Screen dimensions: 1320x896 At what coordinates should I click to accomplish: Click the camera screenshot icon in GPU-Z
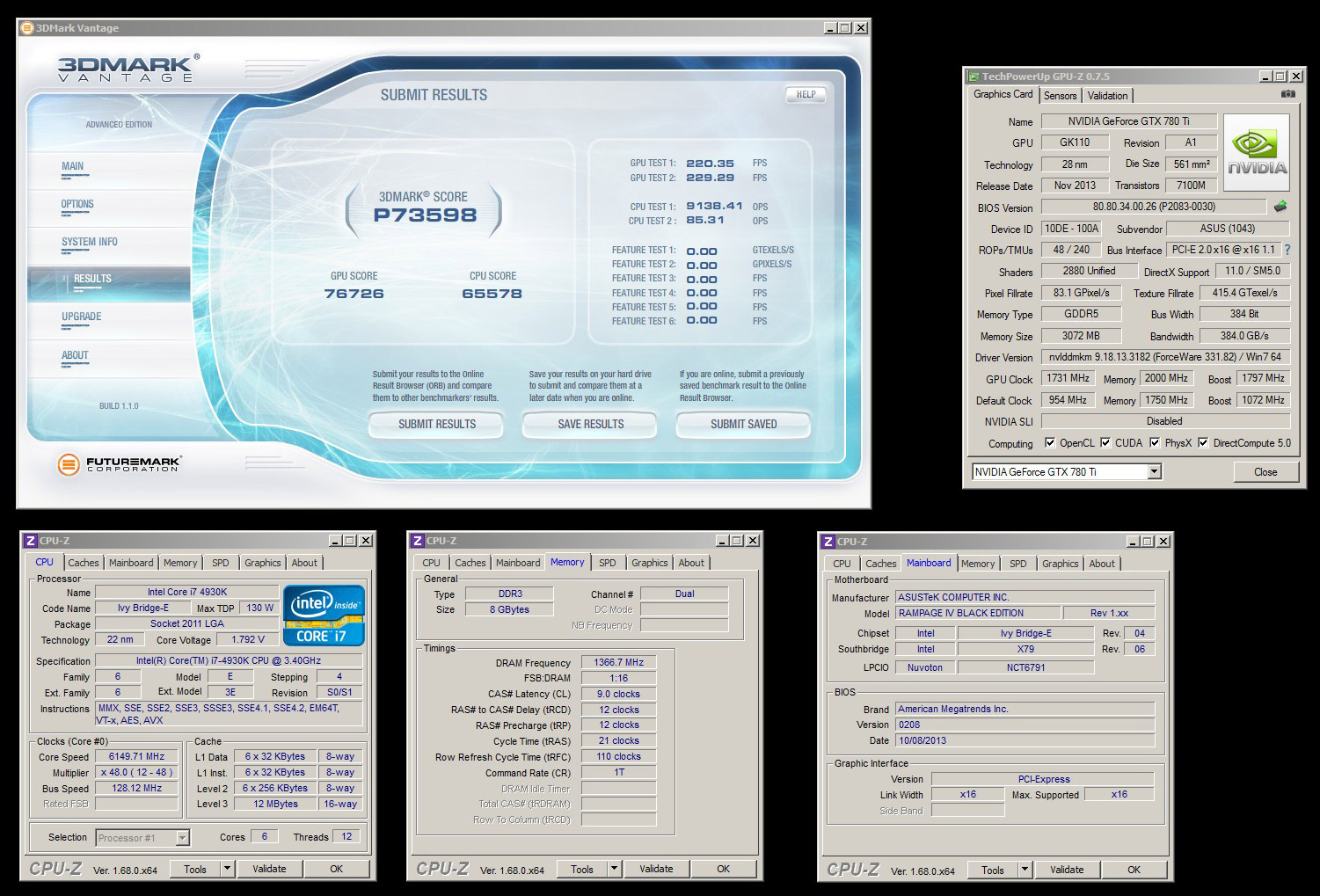tap(1288, 94)
